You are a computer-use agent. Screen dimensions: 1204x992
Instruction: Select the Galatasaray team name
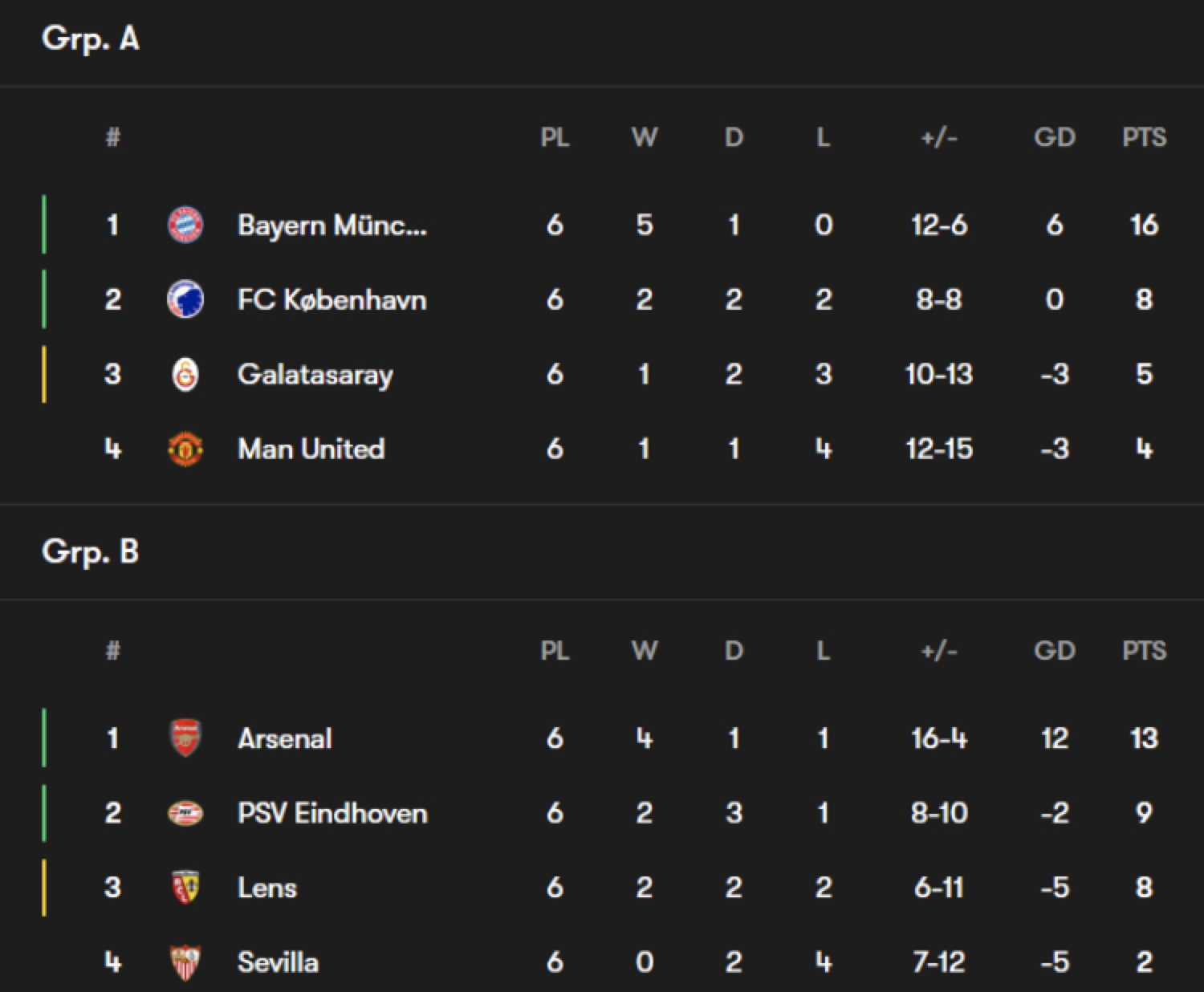[315, 375]
